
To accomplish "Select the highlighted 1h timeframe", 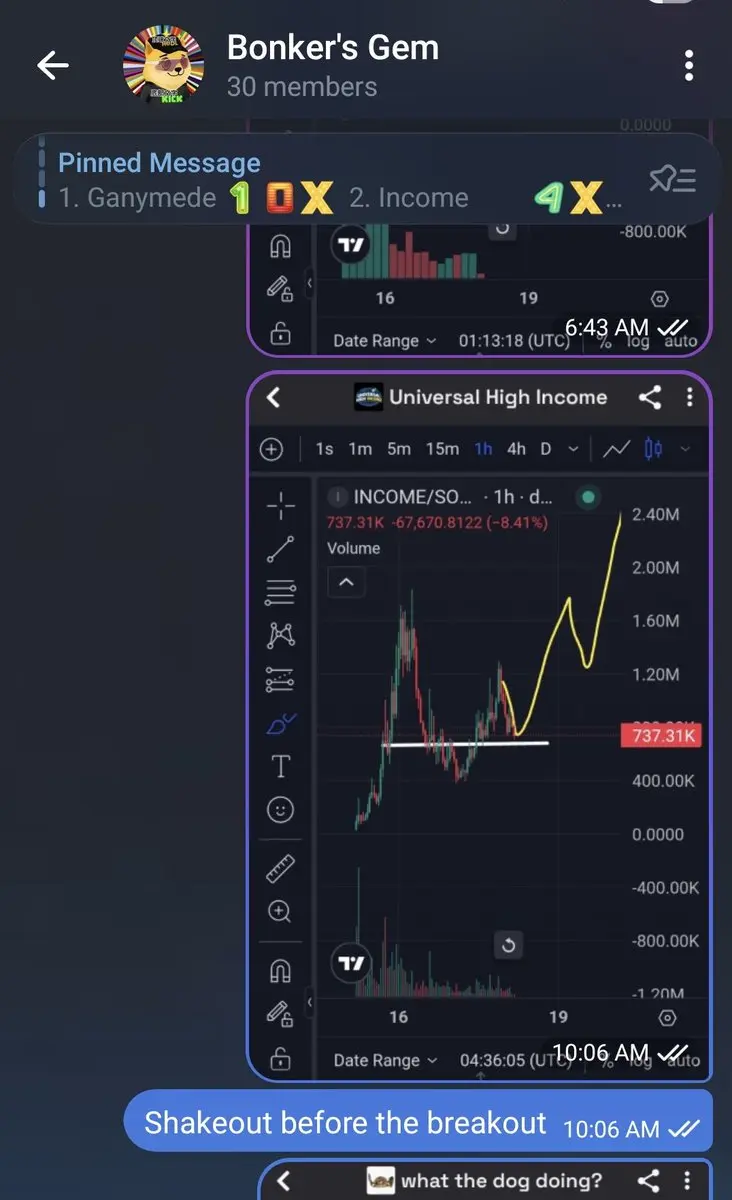I will (483, 449).
